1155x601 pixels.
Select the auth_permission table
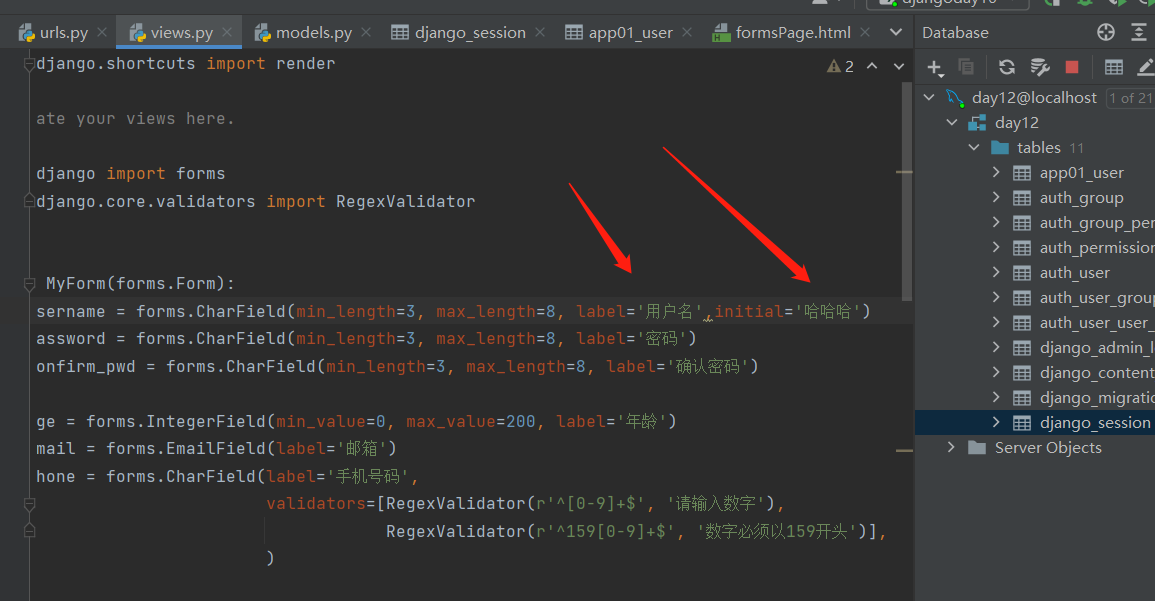coord(1097,247)
